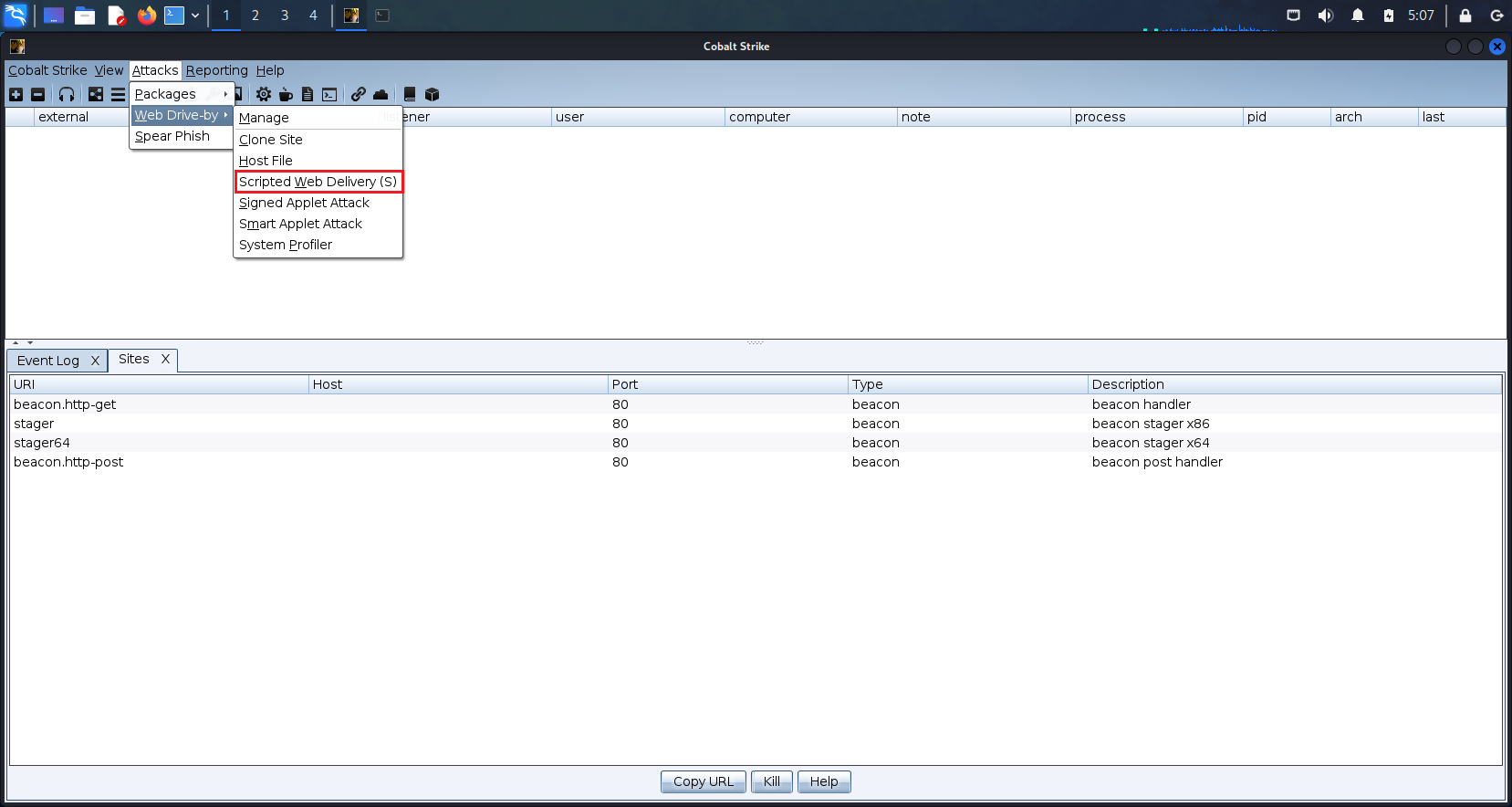Switch to pivot graph view icon
The height and width of the screenshot is (807, 1512).
click(96, 94)
